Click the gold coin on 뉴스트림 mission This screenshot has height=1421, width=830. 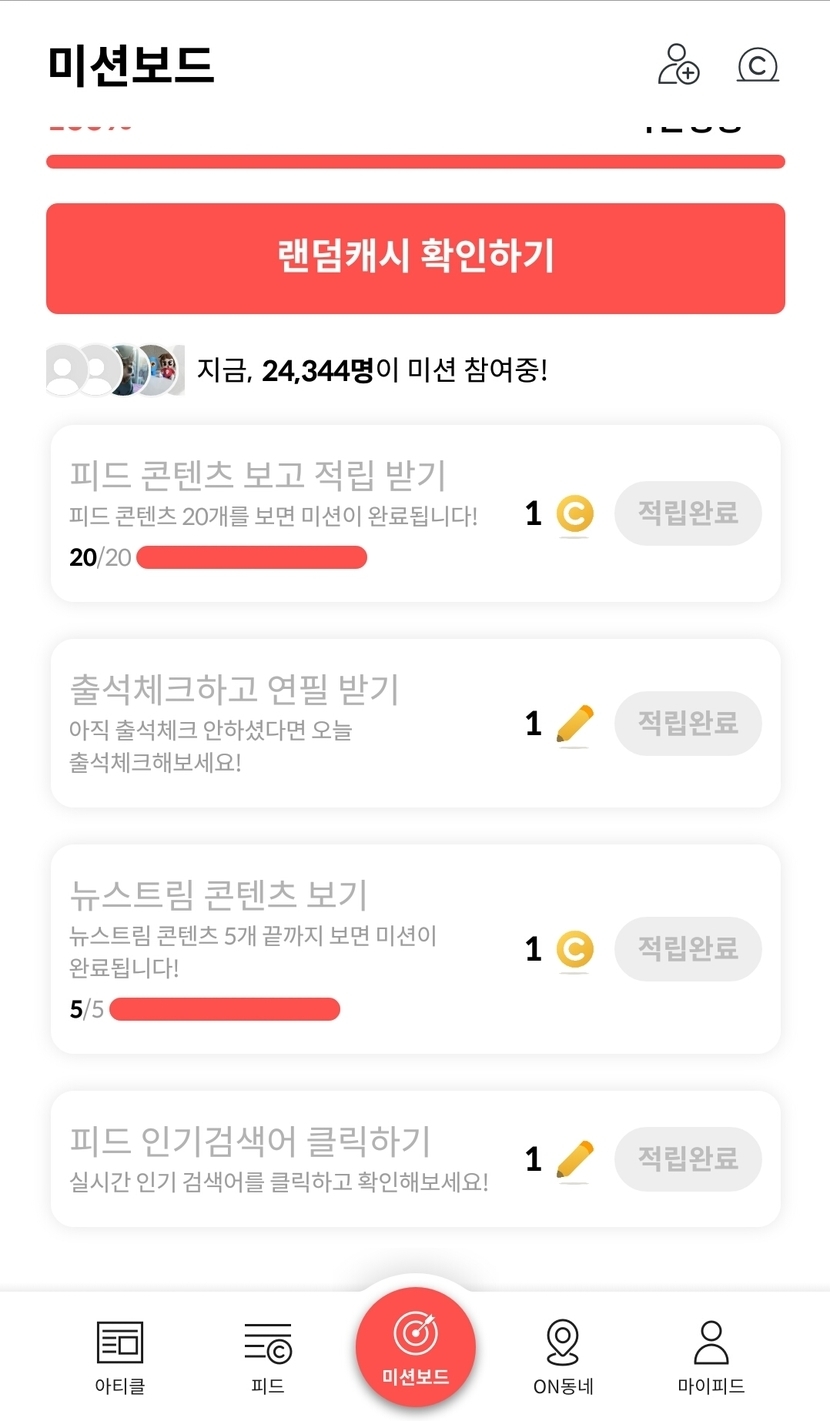point(575,949)
